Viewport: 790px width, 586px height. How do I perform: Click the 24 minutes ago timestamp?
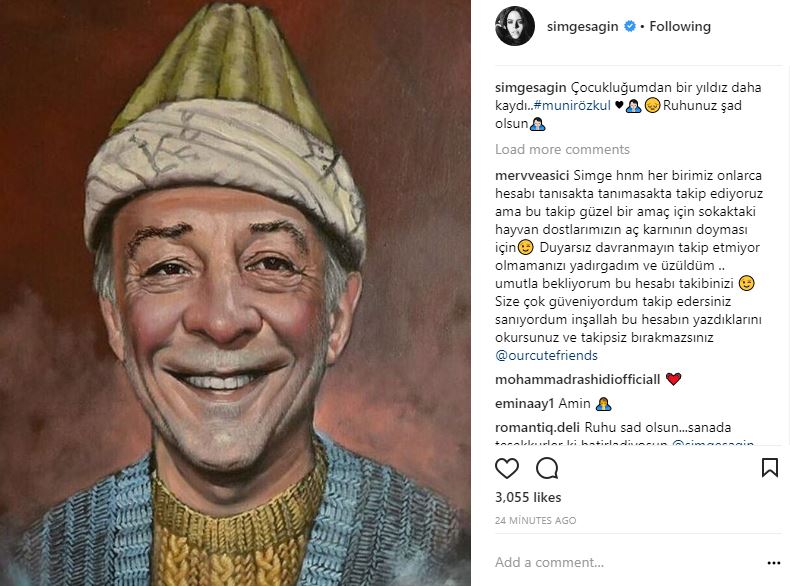click(535, 521)
